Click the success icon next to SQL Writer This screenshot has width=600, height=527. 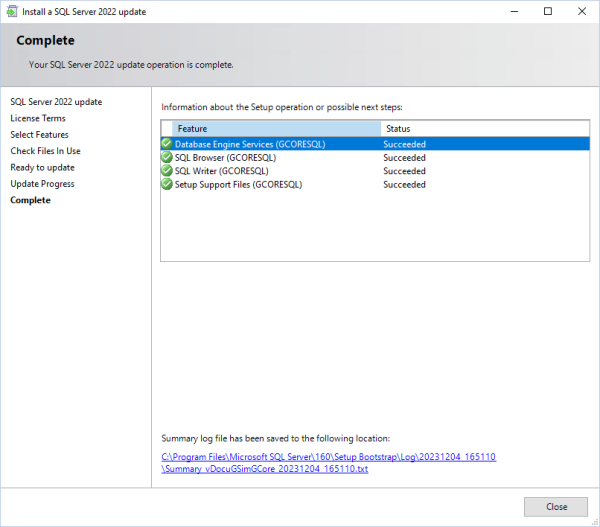[x=167, y=171]
